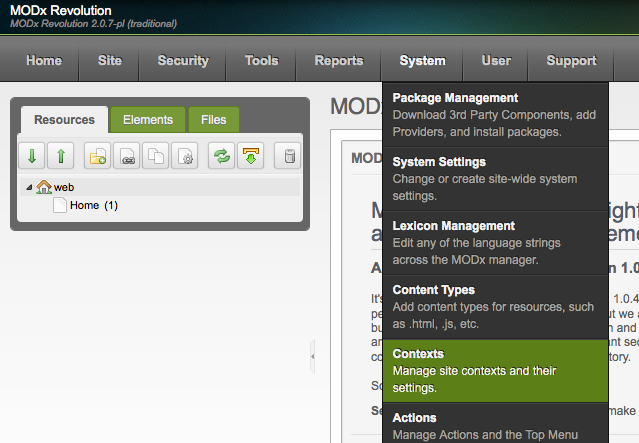Click the MODx Revolution title text
This screenshot has height=443, width=639.
(x=61, y=11)
